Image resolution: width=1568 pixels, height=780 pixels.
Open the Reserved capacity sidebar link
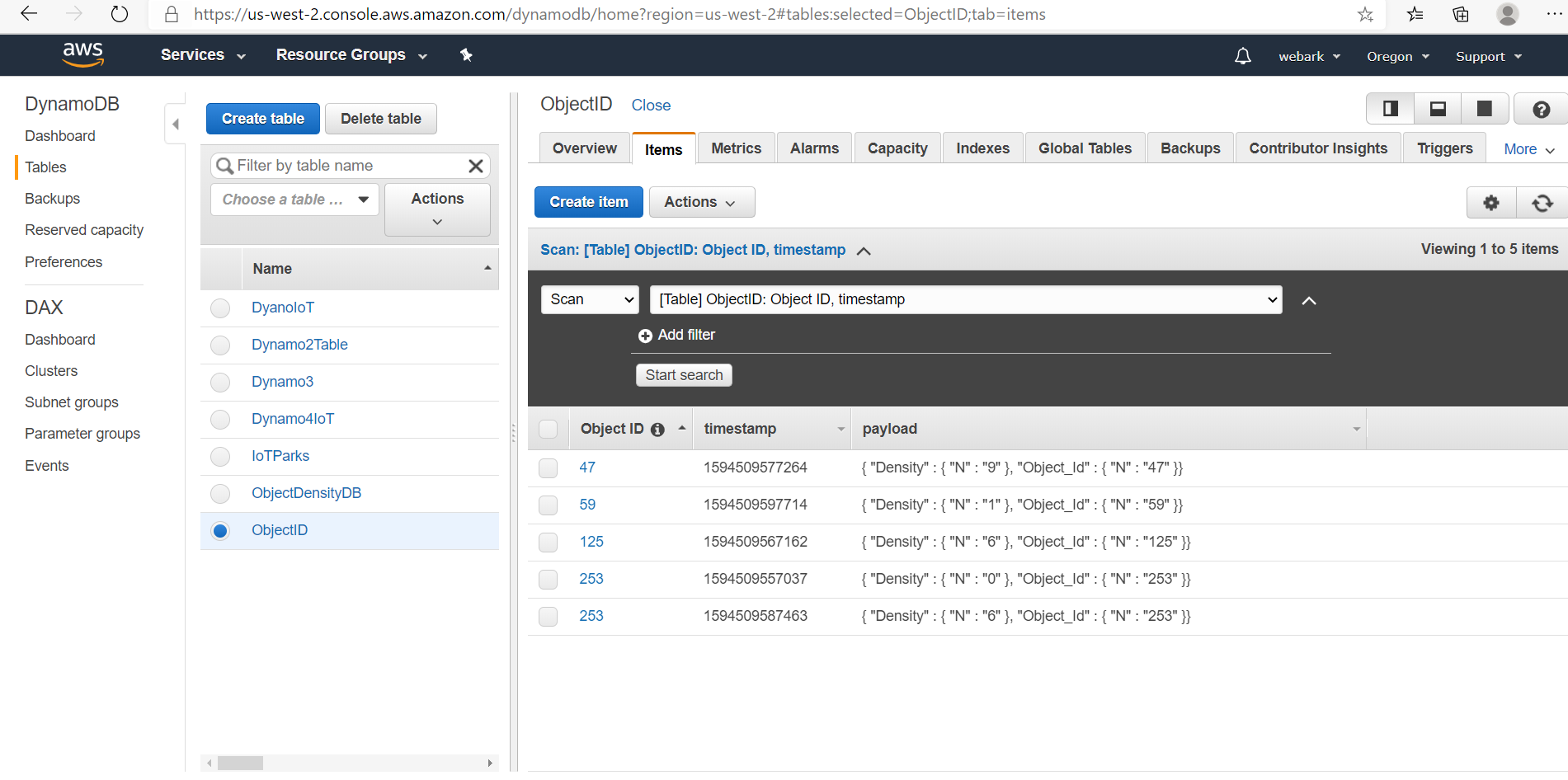click(84, 230)
